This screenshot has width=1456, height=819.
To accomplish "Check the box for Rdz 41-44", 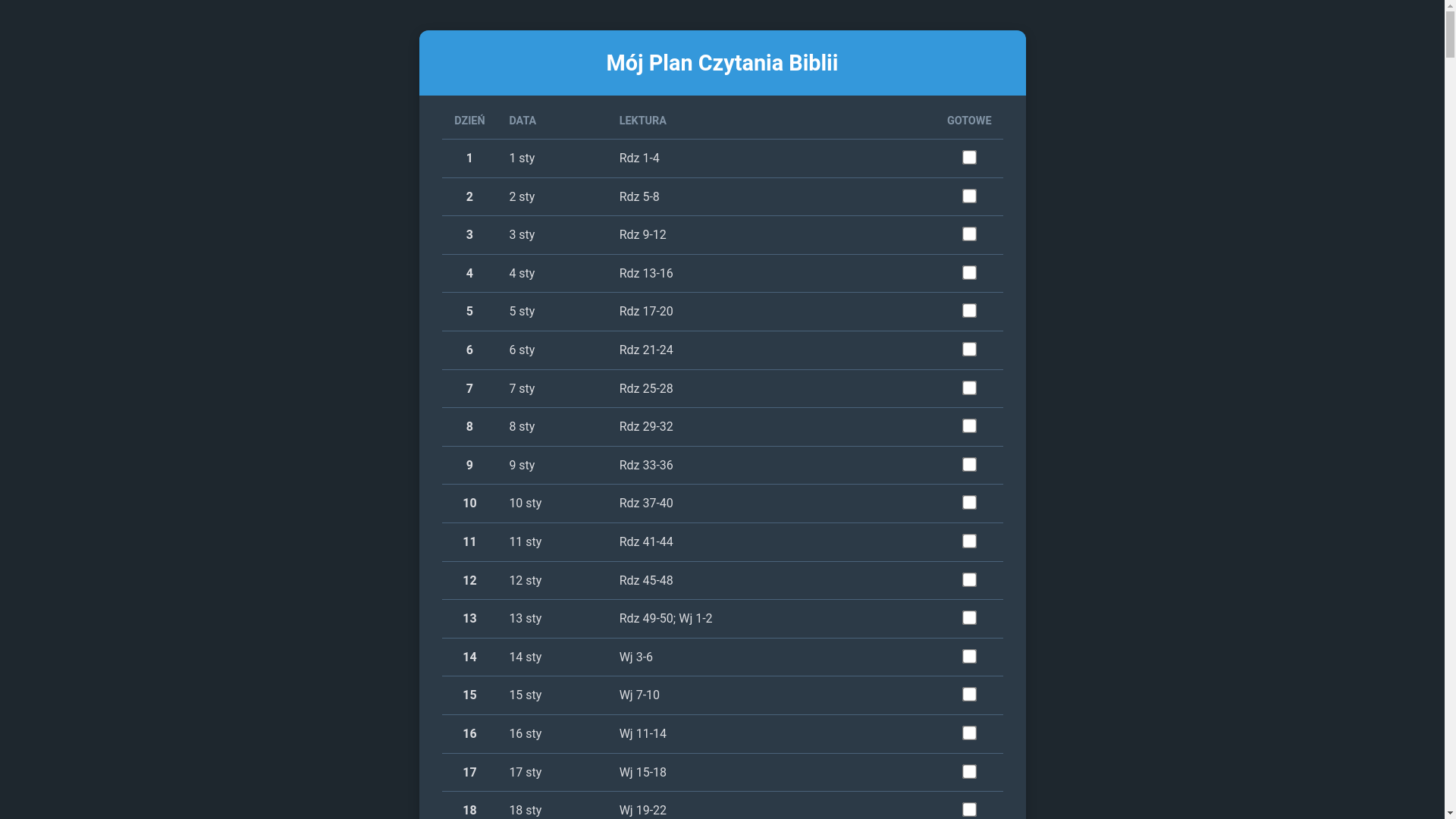I will [969, 541].
